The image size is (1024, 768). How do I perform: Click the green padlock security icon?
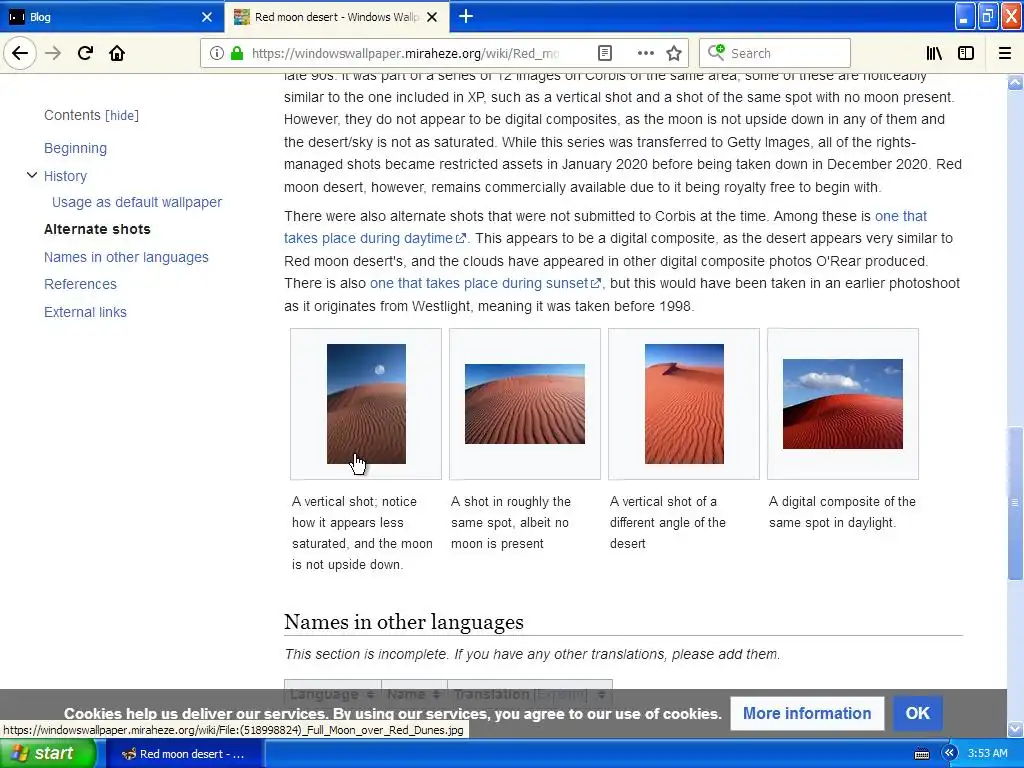click(237, 53)
